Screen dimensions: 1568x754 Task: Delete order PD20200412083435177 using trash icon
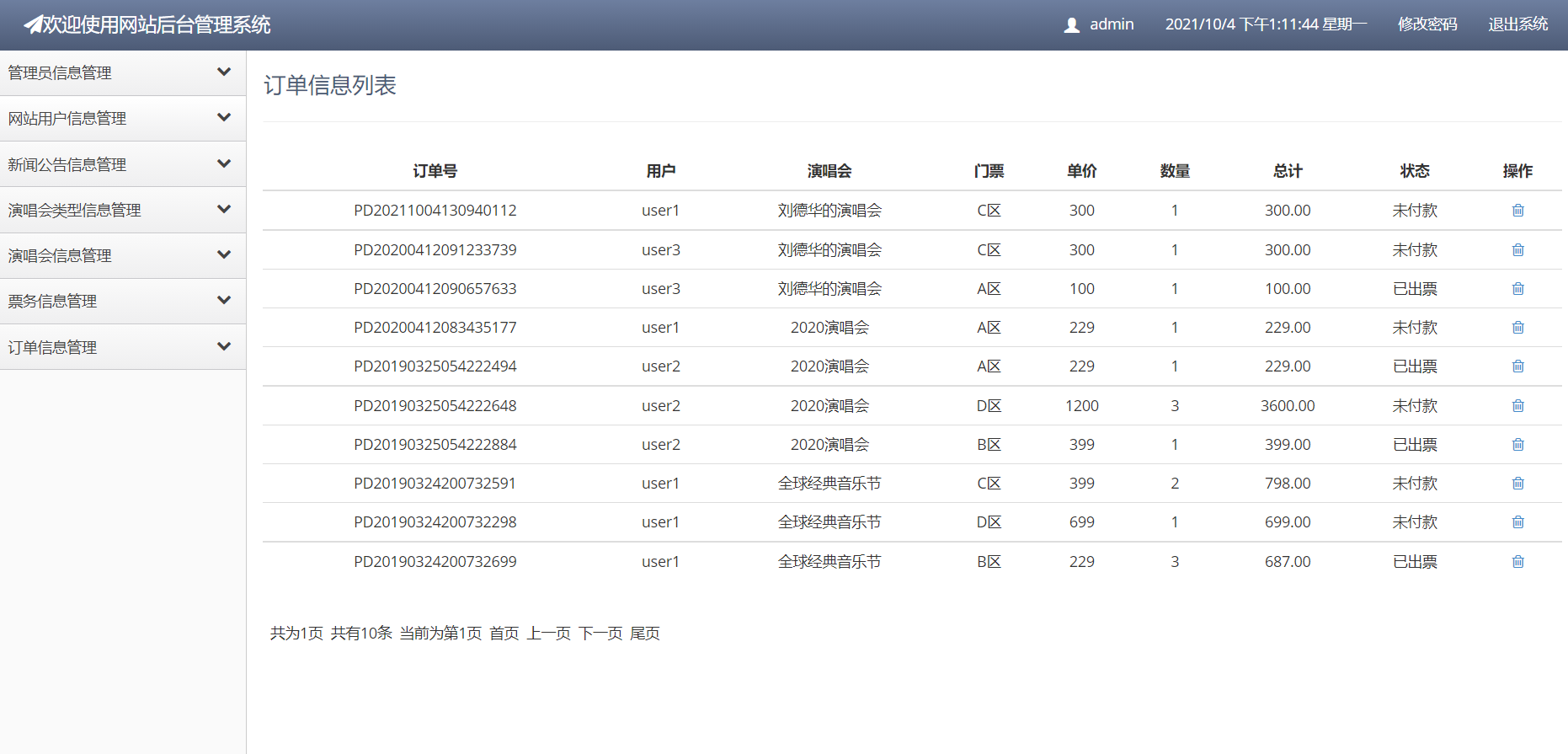point(1517,327)
